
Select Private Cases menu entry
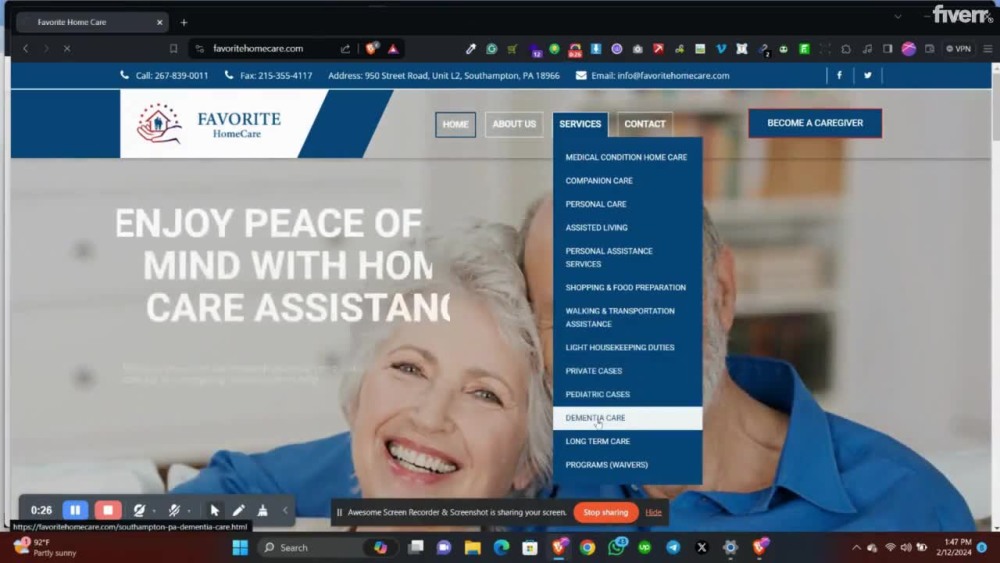click(x=594, y=371)
